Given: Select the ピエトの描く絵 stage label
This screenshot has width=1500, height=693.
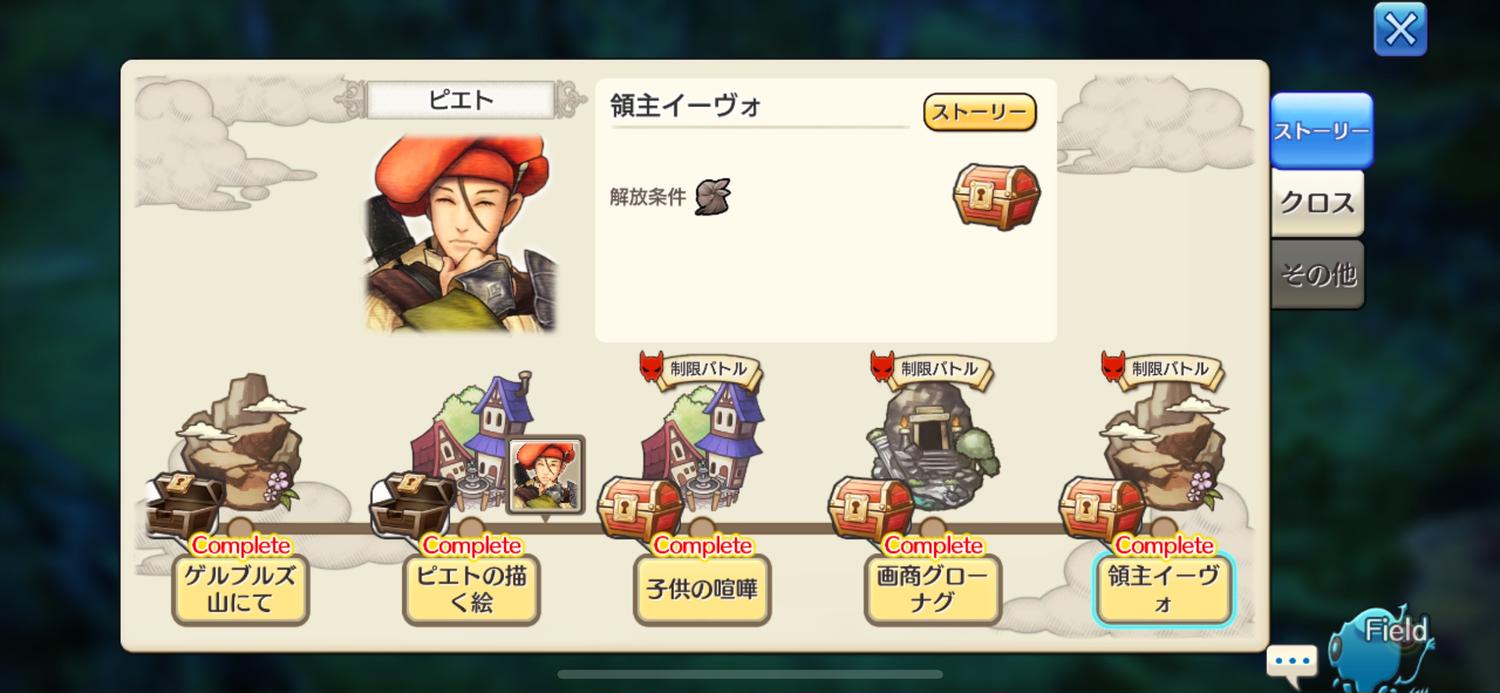Looking at the screenshot, I should click(472, 590).
